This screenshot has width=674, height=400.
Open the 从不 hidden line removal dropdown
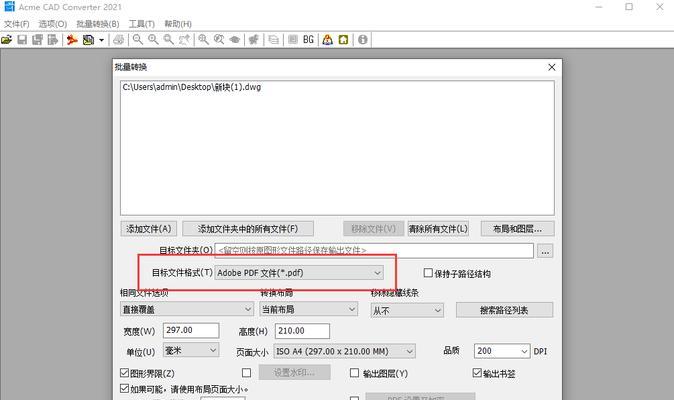tap(407, 310)
